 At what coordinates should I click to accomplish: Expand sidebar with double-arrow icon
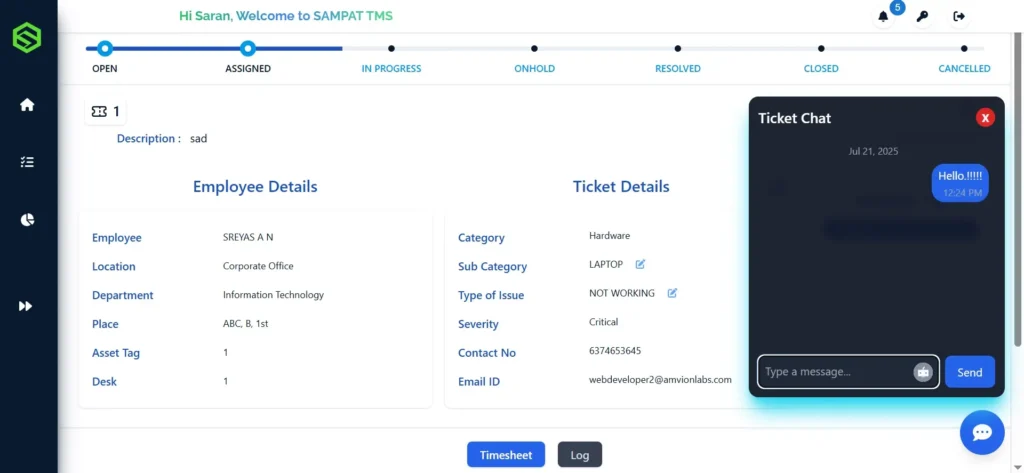click(27, 306)
